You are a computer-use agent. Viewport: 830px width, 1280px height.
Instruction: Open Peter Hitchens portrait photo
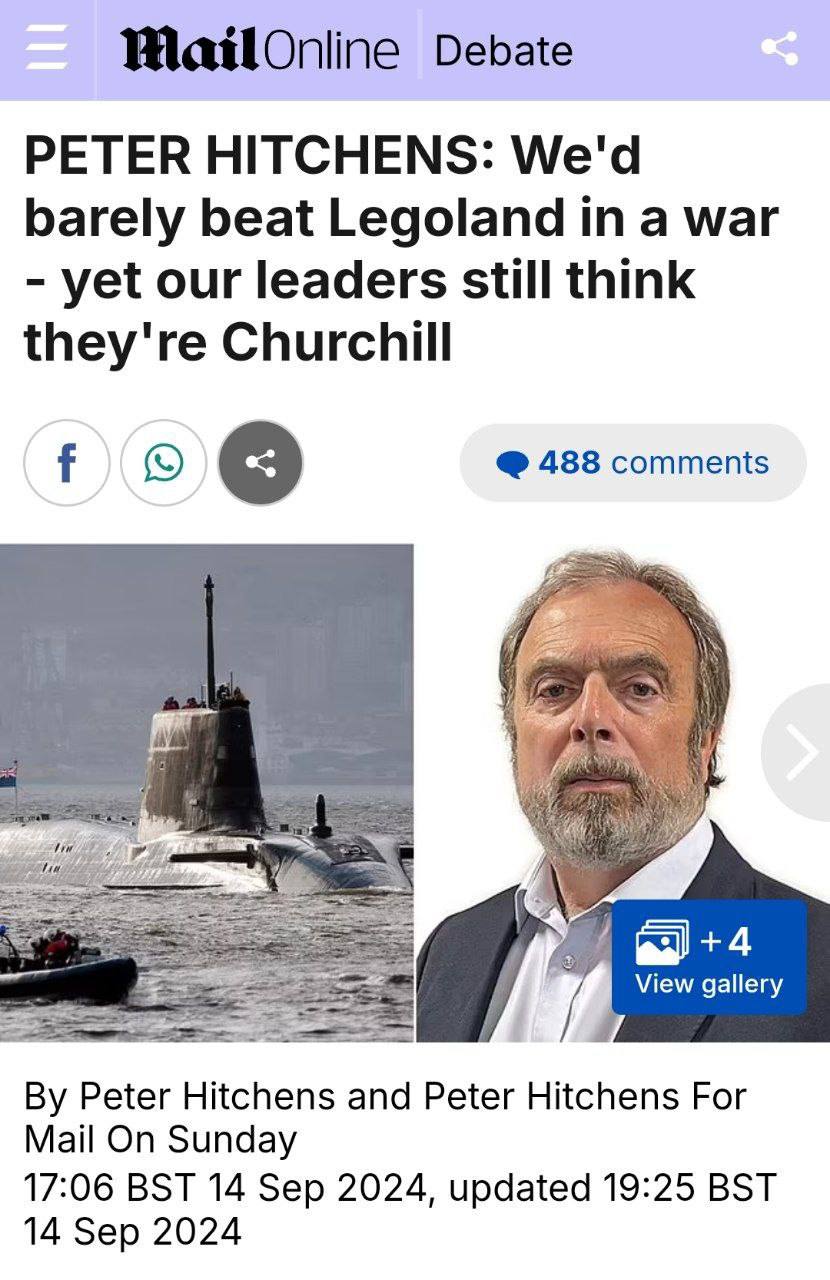pyautogui.click(x=623, y=792)
